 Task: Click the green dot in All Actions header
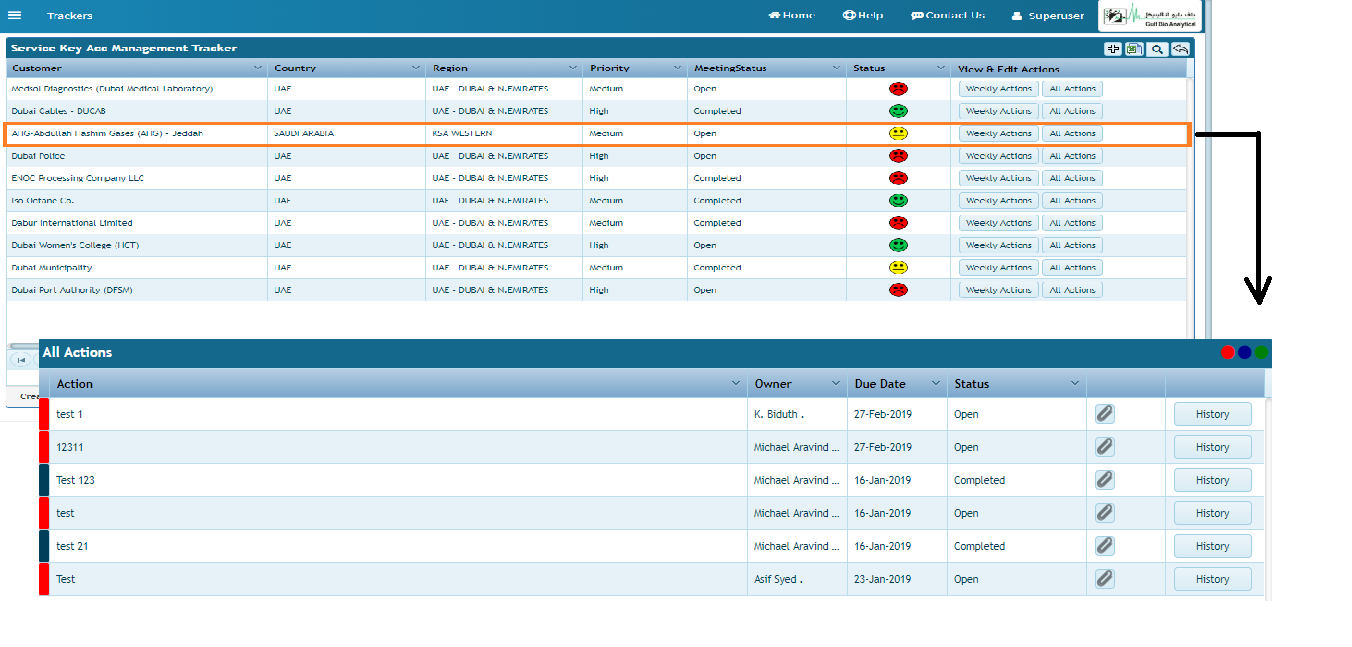(x=1261, y=352)
